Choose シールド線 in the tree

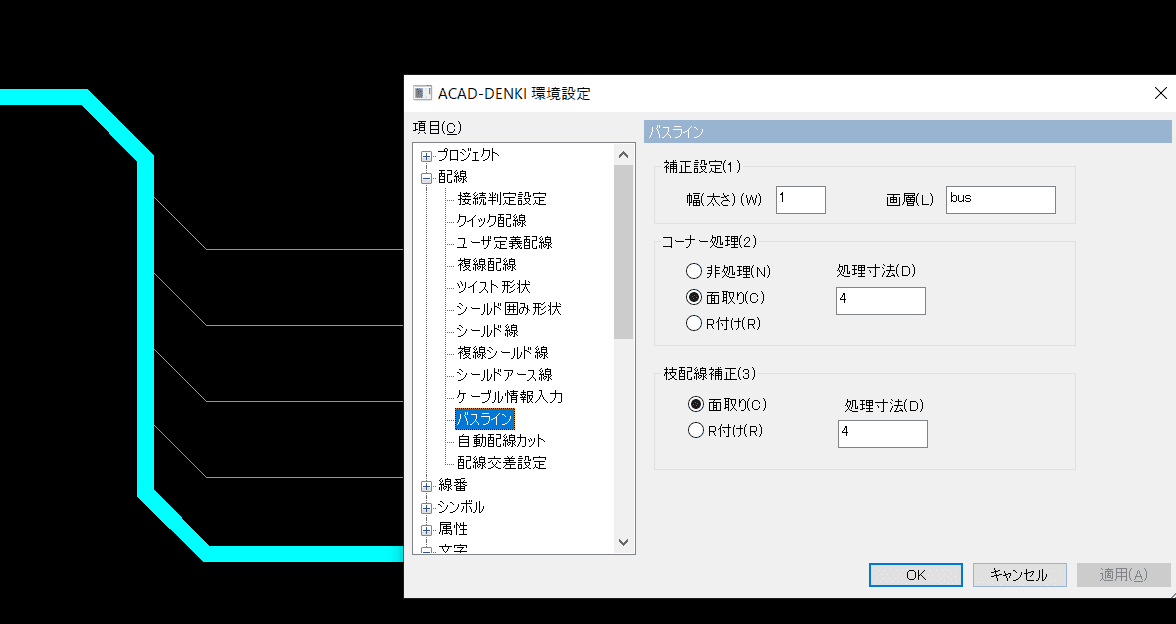point(488,330)
